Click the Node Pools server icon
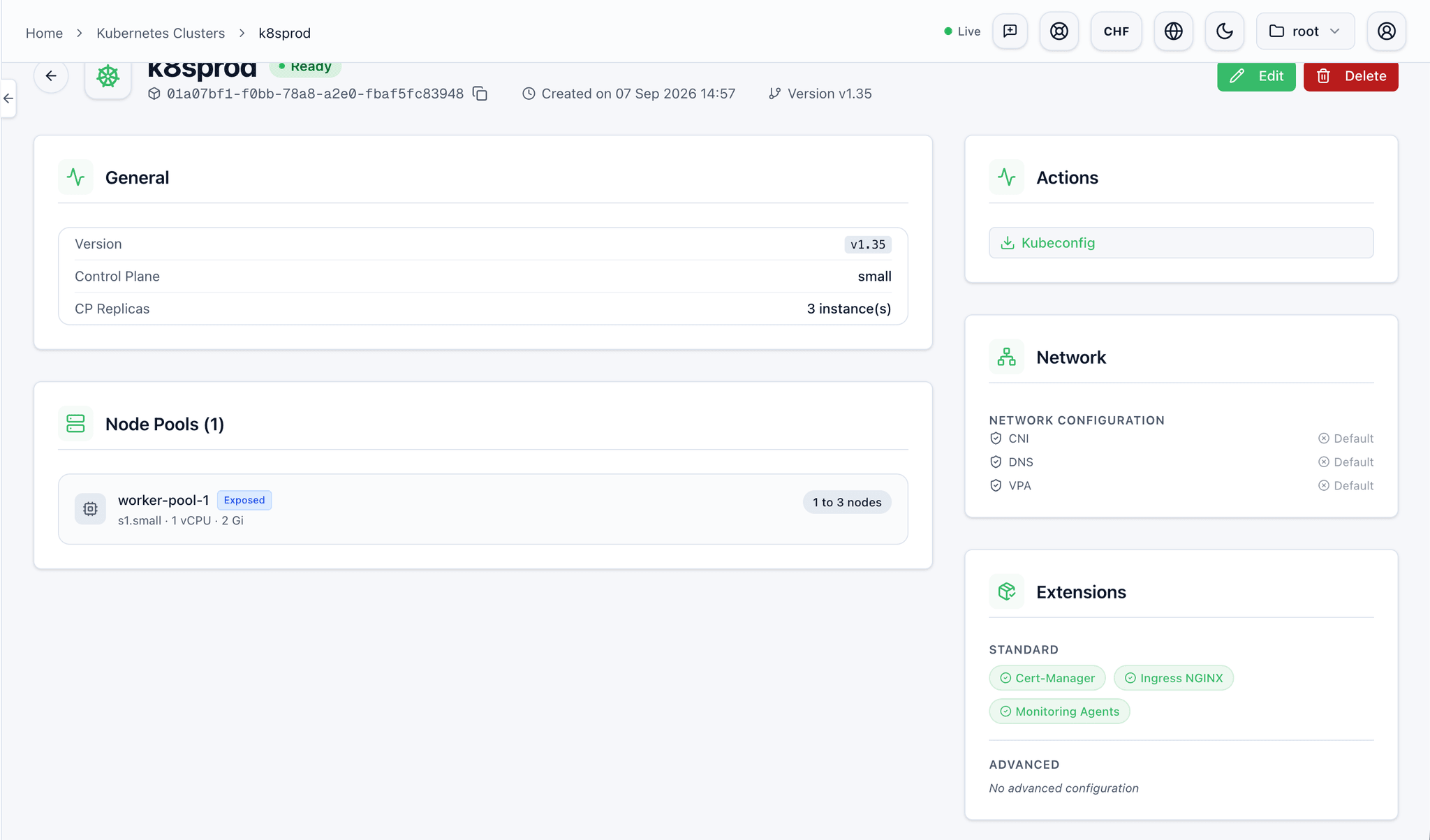 coord(75,424)
